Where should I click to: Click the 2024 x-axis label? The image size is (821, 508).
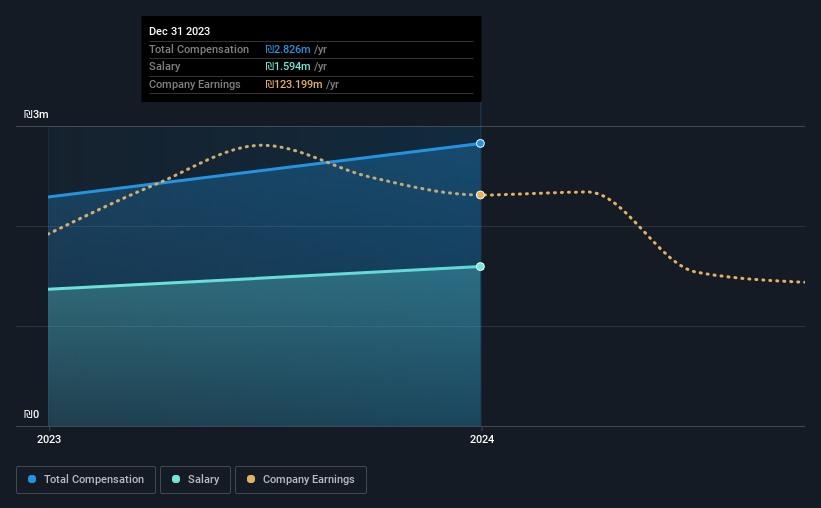(482, 439)
